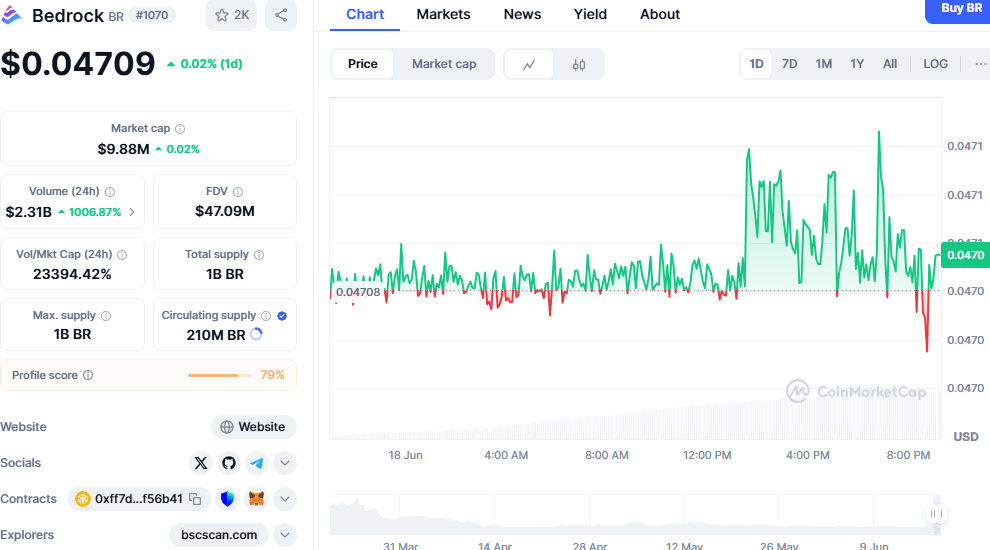
Task: Click the $47.09M FDV value
Action: [x=225, y=212]
